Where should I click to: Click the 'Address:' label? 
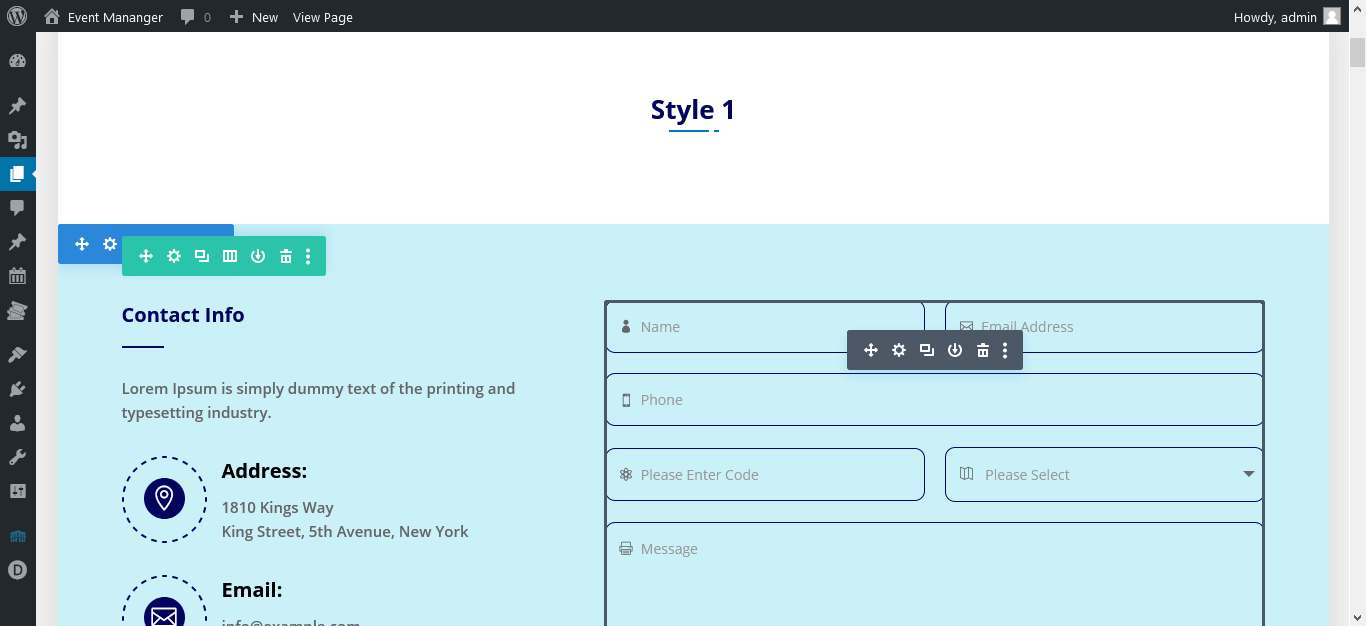(264, 471)
